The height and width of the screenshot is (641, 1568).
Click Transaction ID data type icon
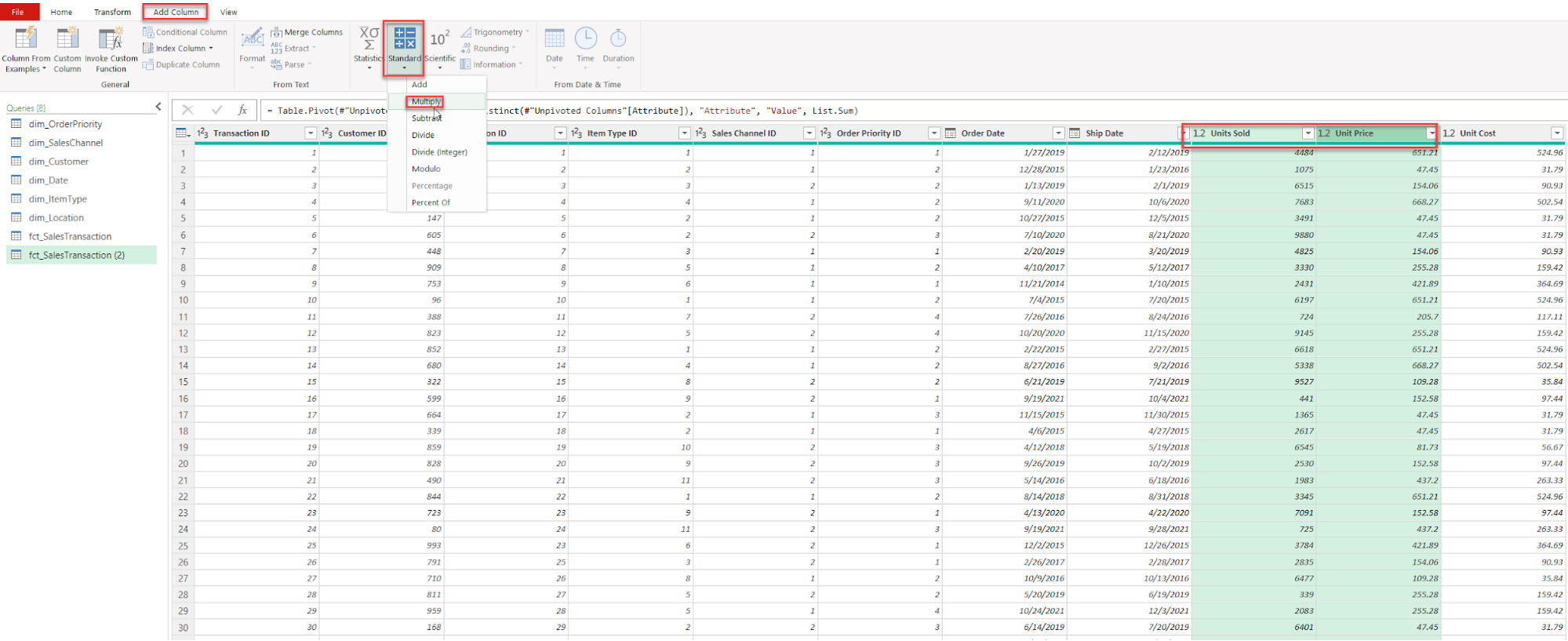coord(202,133)
